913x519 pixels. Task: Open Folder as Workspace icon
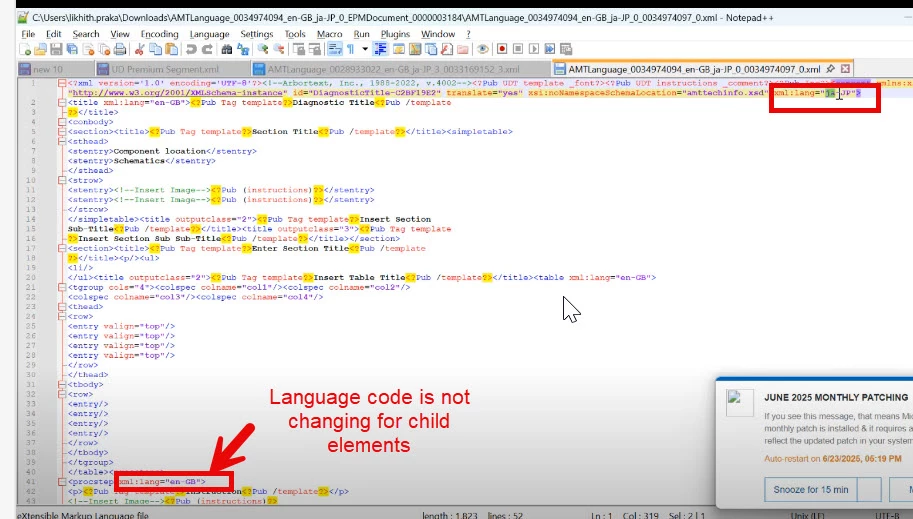click(x=462, y=49)
